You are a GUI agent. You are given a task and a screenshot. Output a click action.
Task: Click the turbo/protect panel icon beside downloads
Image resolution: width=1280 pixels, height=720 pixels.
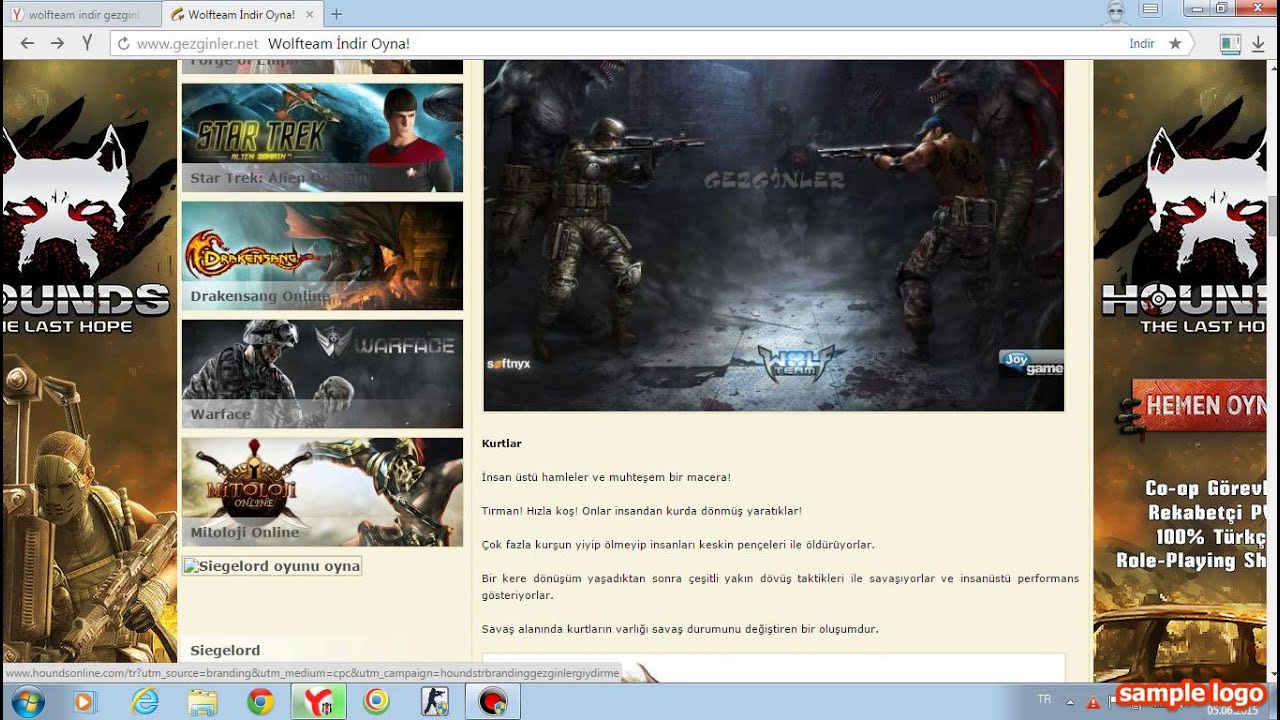1230,44
